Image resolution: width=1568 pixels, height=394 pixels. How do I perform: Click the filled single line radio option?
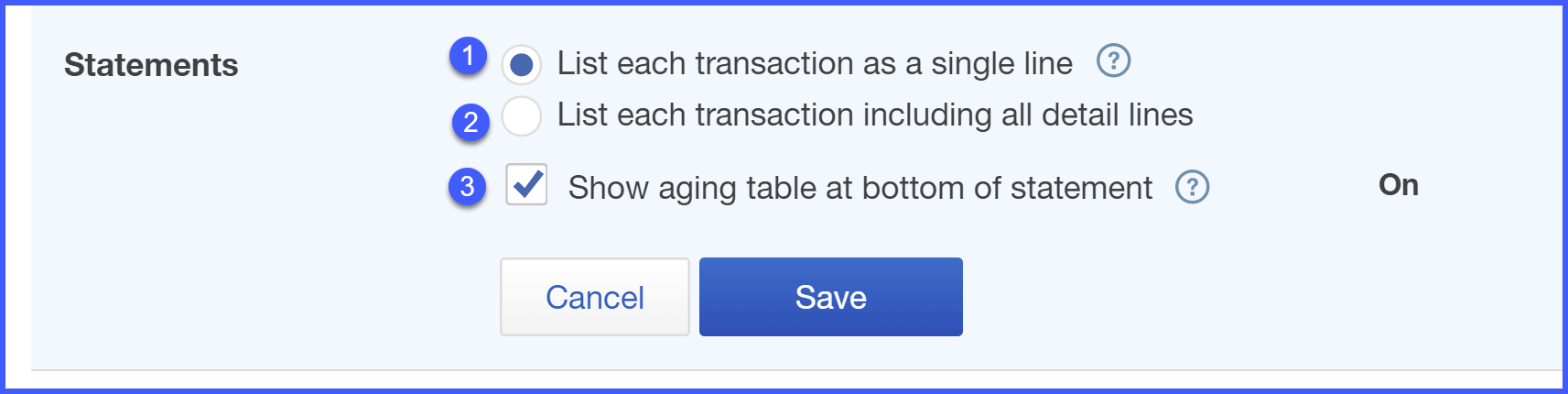(x=521, y=64)
